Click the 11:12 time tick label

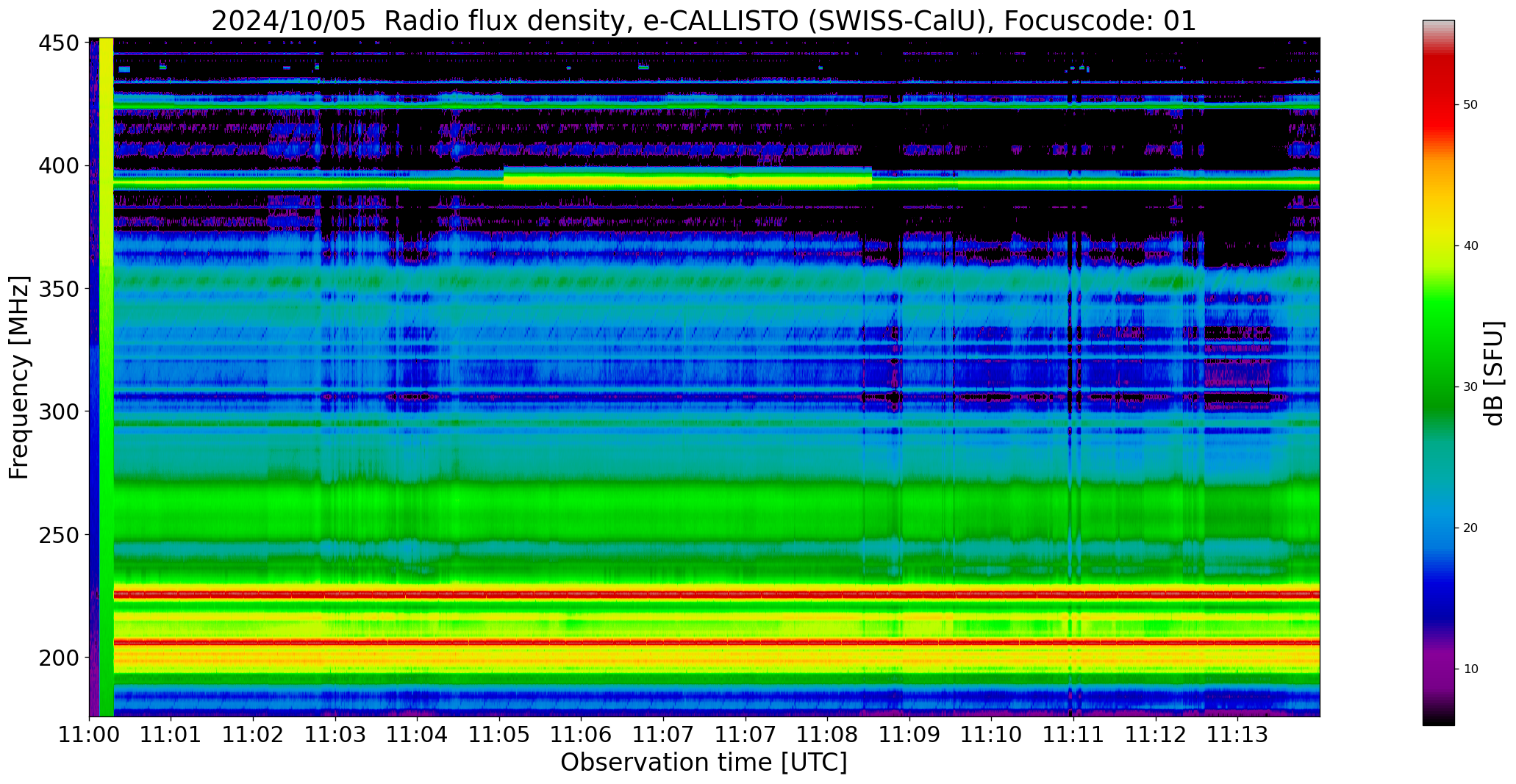click(1155, 734)
